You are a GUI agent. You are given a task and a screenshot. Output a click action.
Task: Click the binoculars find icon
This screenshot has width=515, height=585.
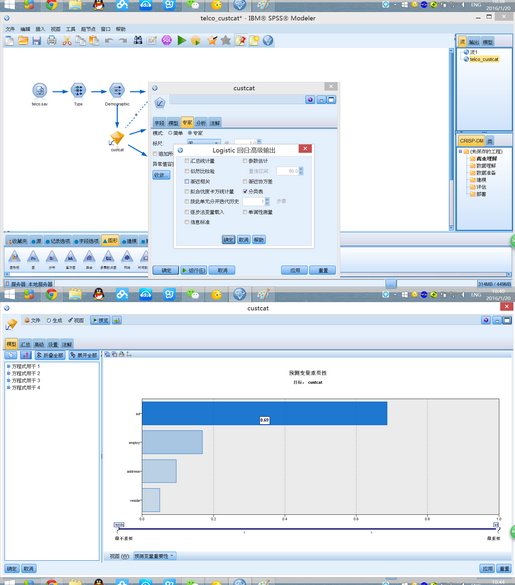click(138, 40)
